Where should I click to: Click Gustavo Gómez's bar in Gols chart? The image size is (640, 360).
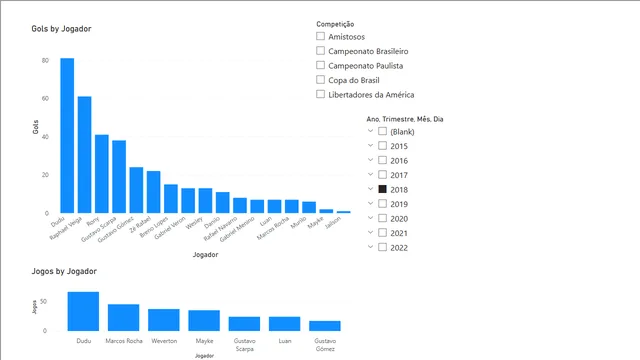(x=136, y=190)
